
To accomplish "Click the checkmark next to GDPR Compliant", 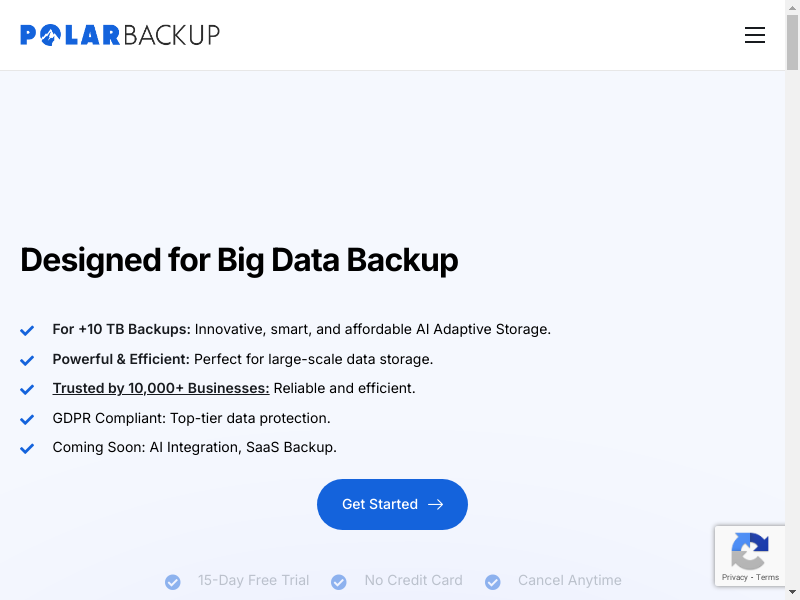I will tap(28, 419).
